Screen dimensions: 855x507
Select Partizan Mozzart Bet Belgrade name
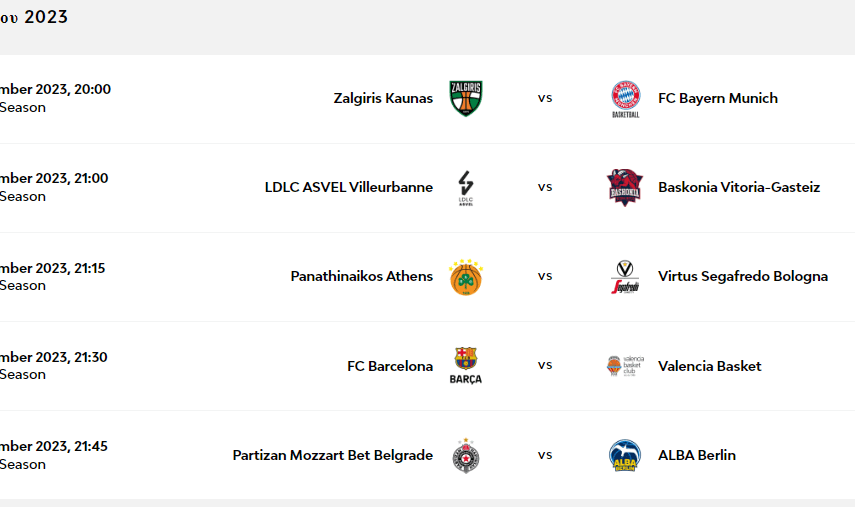(x=333, y=455)
